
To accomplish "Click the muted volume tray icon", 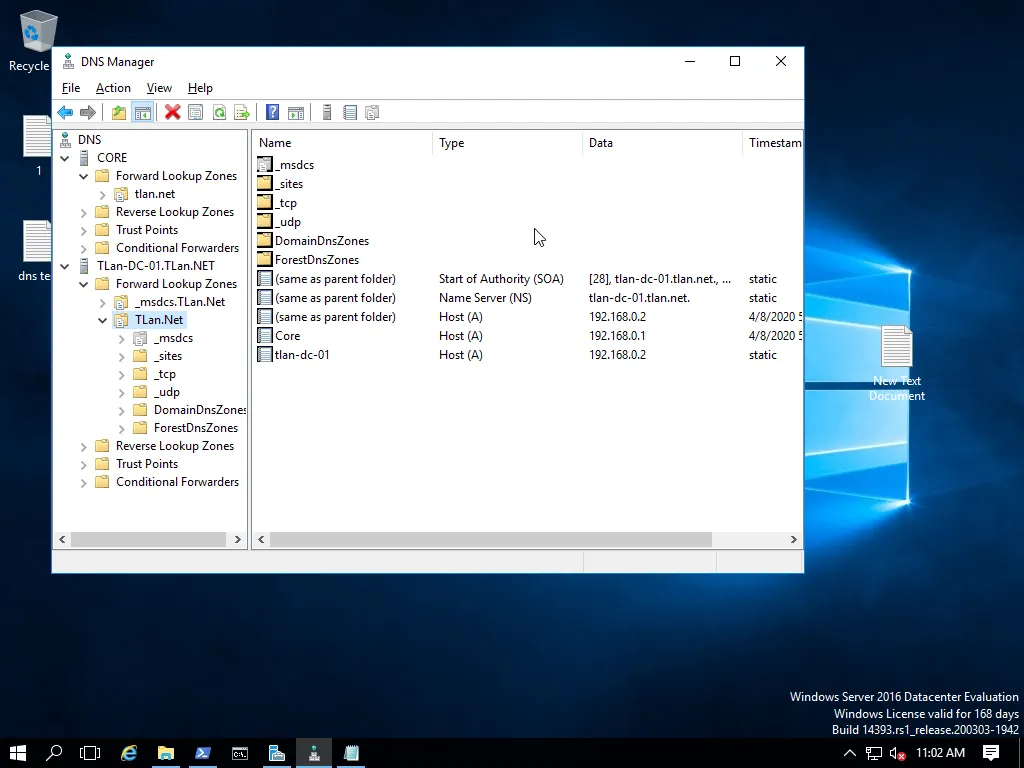I will pyautogui.click(x=898, y=754).
